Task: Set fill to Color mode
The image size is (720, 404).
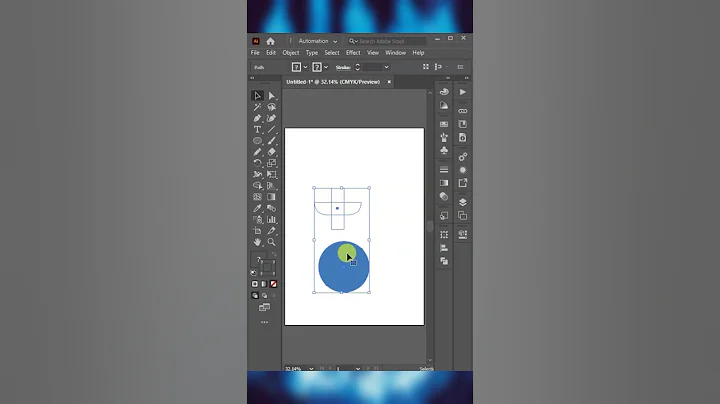Action: (x=255, y=284)
